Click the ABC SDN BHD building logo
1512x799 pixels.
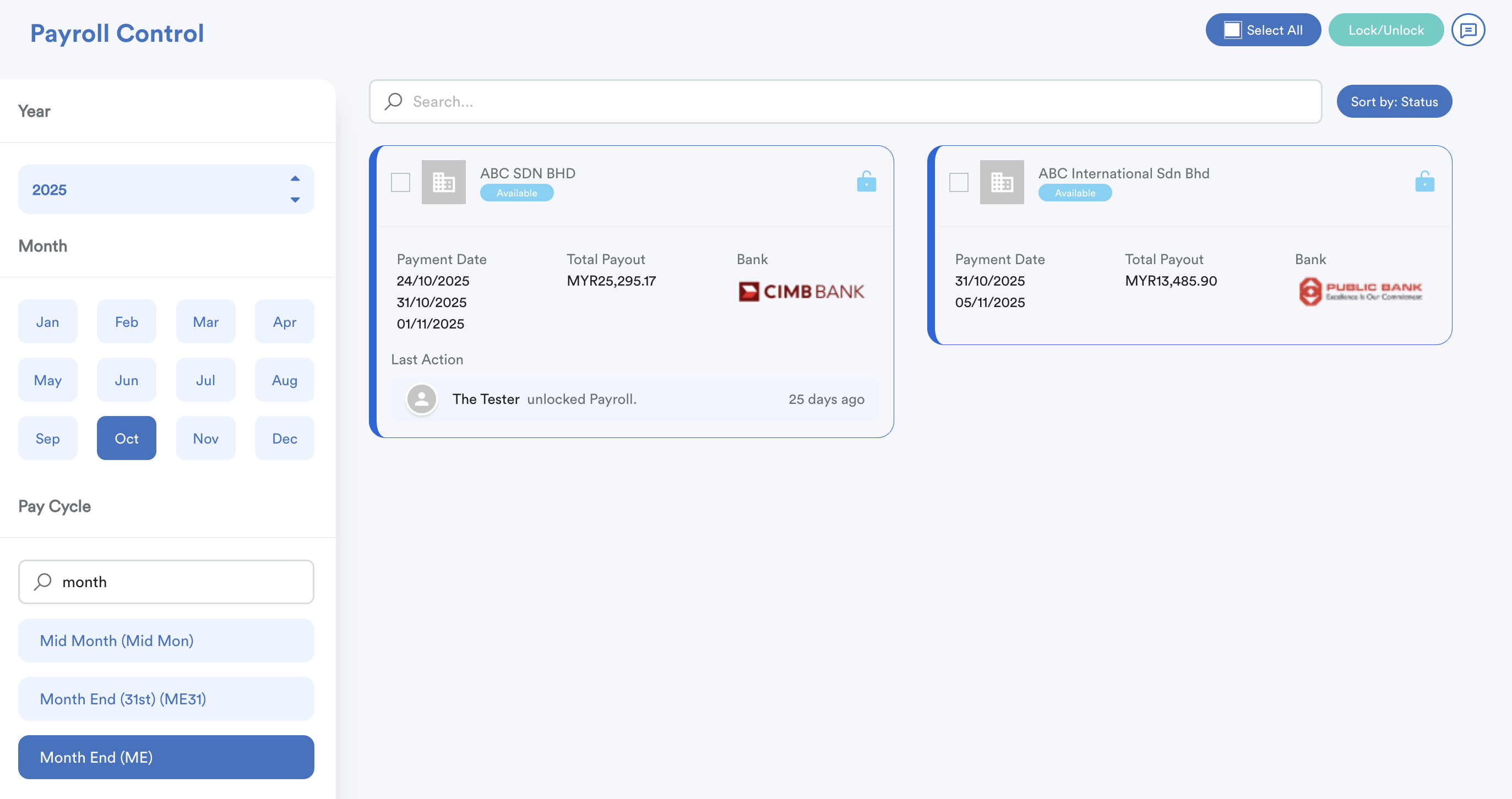[443, 183]
